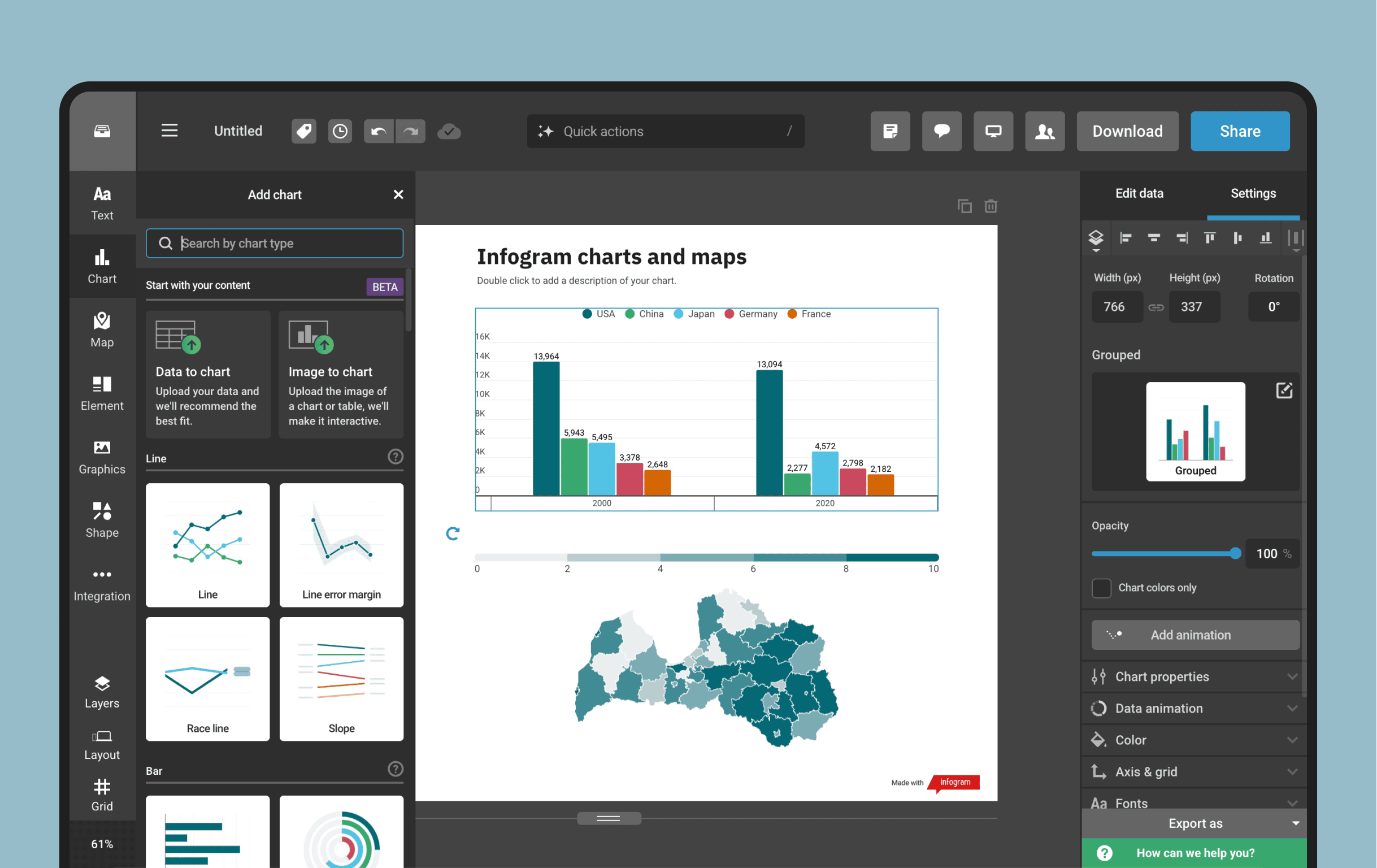
Task: Expand the Chart properties section
Action: (x=1193, y=676)
